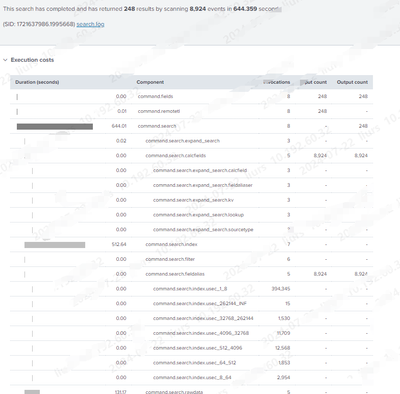Image resolution: width=400 pixels, height=394 pixels.
Task: Click the 0.02 duration value for expand_search
Action: (121, 141)
